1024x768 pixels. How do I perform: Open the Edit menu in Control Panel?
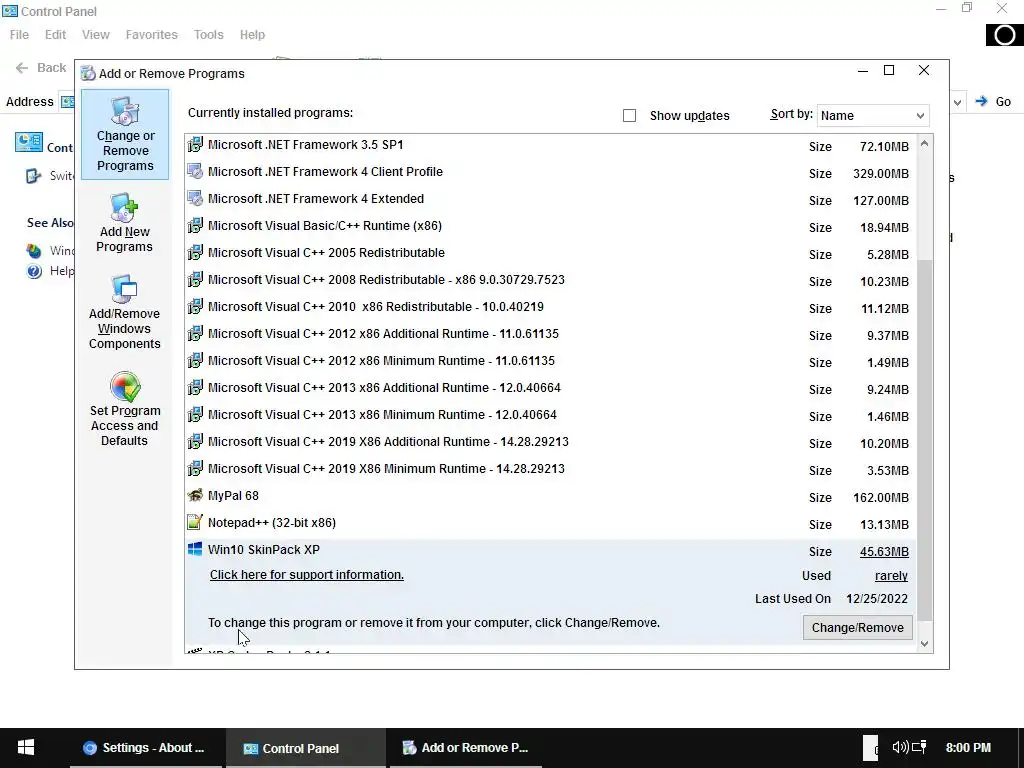(x=56, y=35)
